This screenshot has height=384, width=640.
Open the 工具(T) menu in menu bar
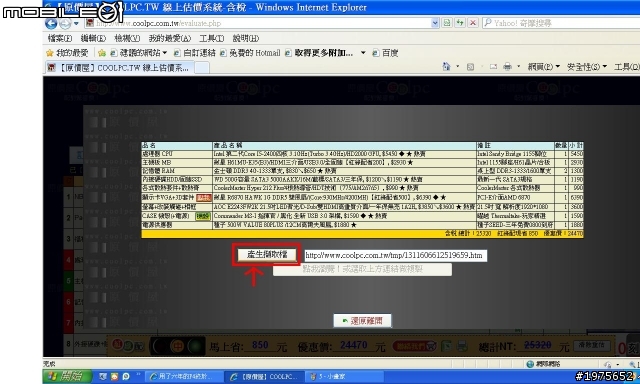click(x=211, y=38)
